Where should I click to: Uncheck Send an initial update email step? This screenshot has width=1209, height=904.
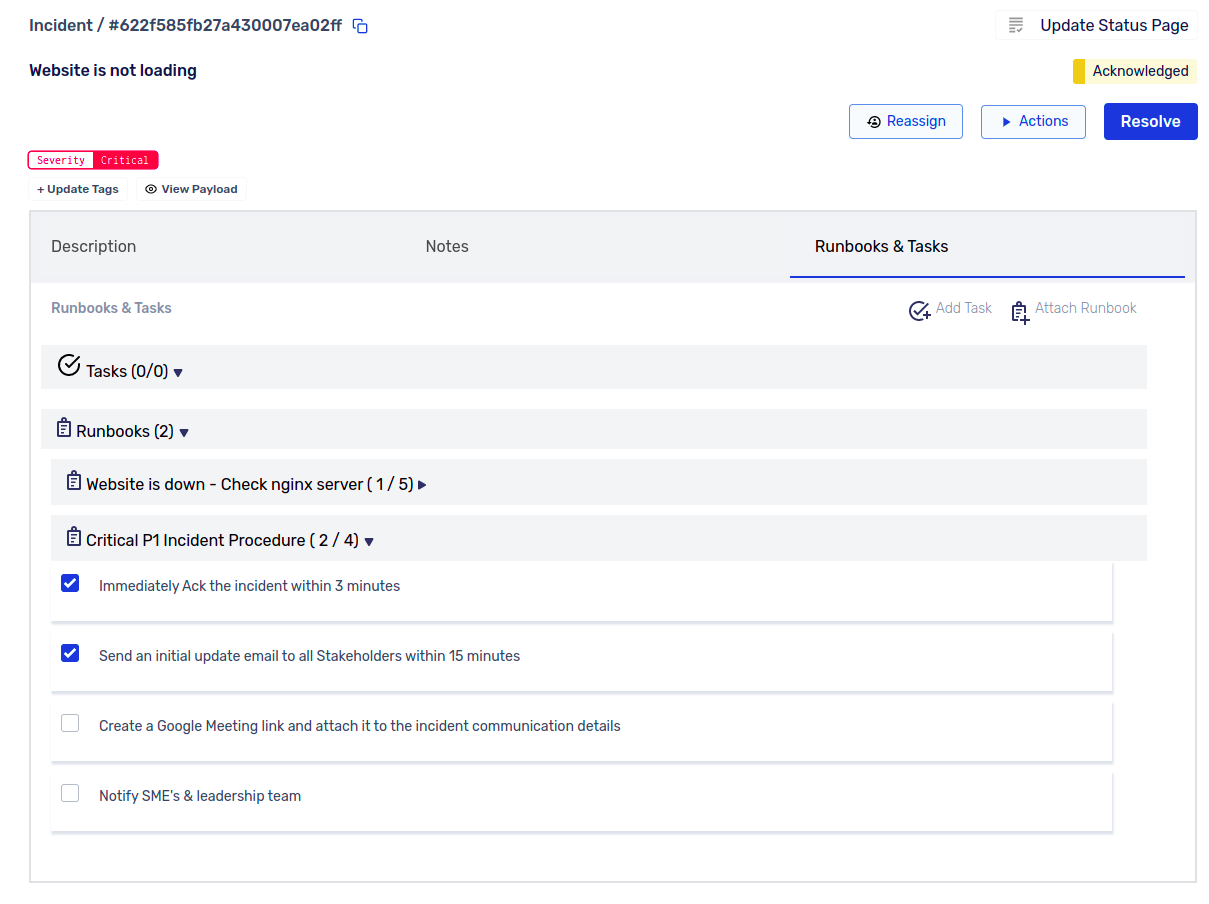click(x=70, y=653)
